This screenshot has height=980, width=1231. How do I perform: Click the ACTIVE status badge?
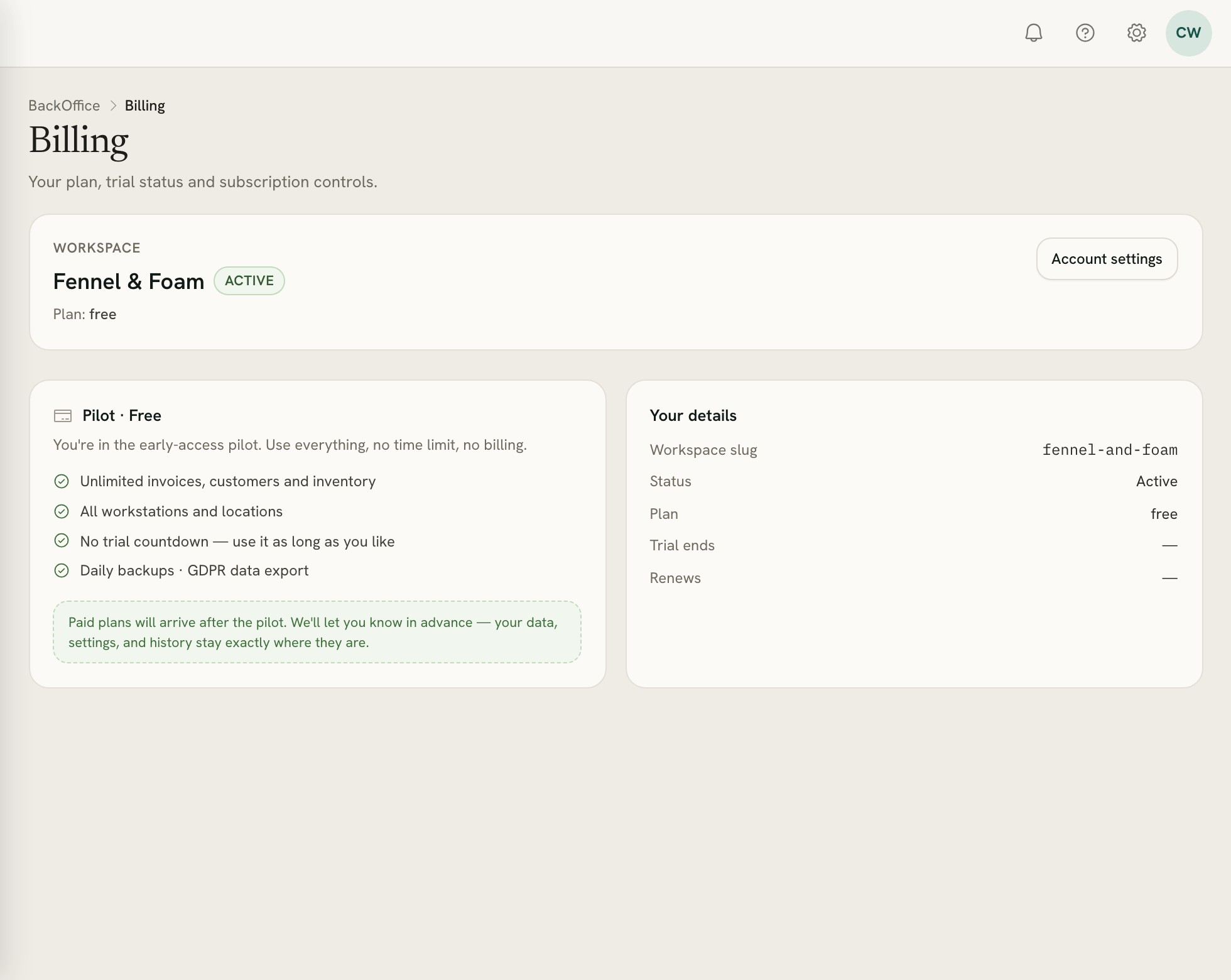(249, 281)
